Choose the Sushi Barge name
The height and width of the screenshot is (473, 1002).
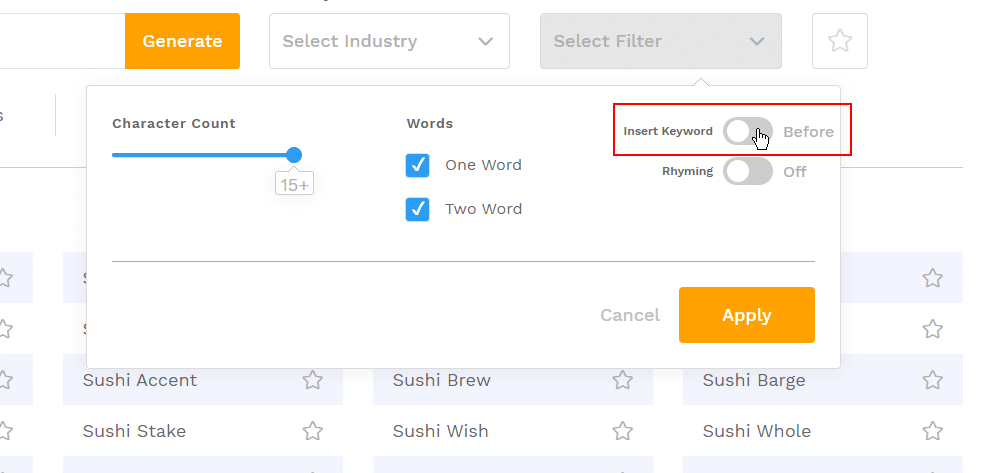(x=754, y=380)
